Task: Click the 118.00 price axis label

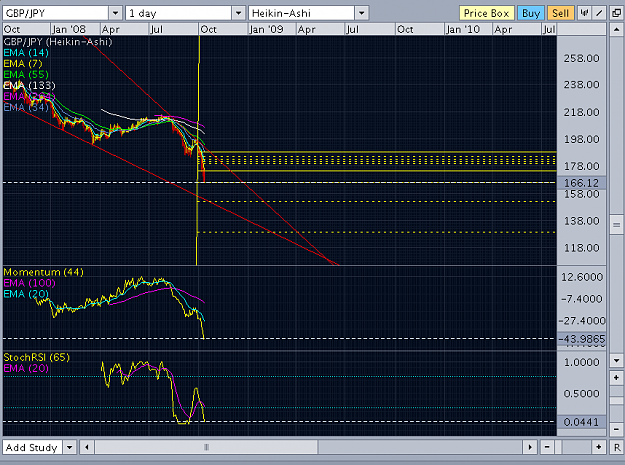Action: coord(581,248)
